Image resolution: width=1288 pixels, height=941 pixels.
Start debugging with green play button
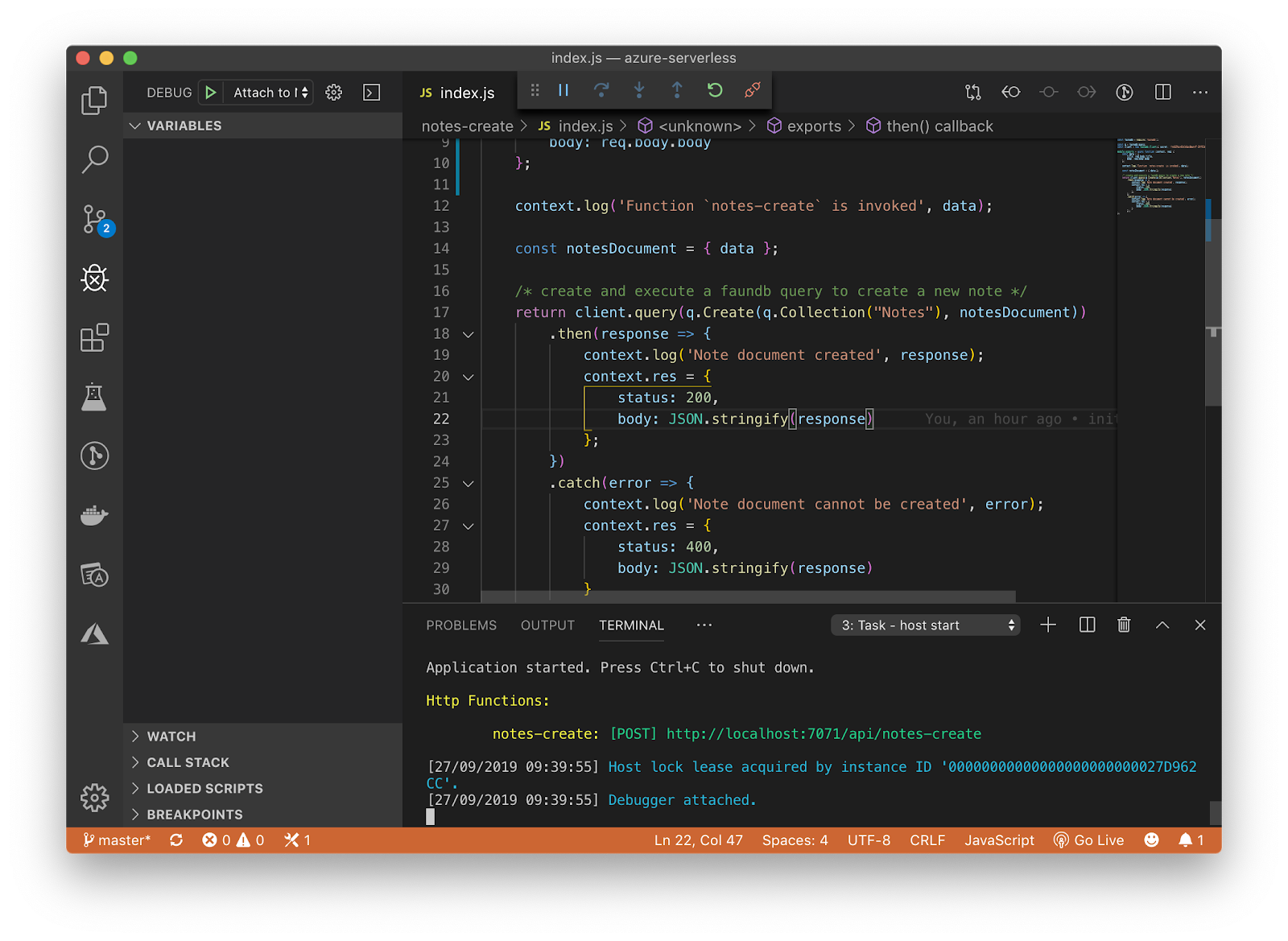coord(210,93)
